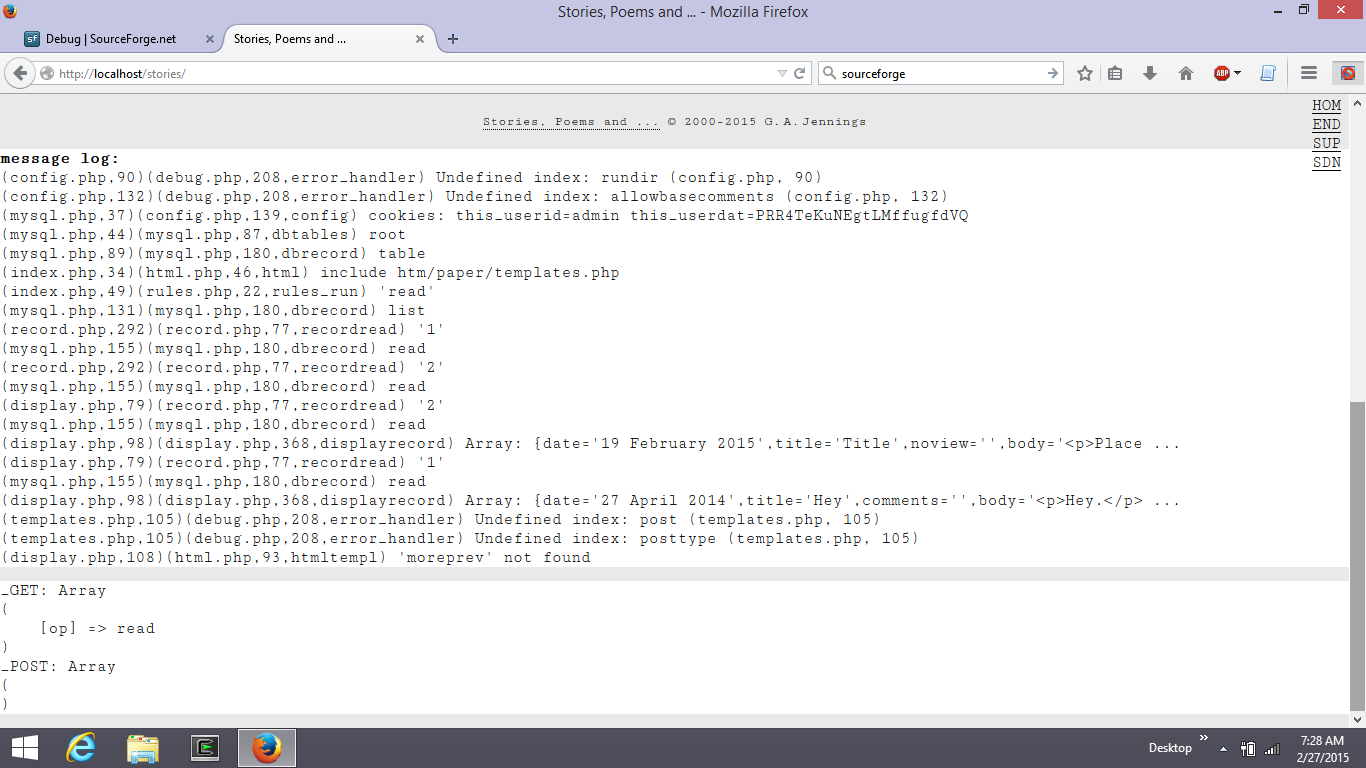Bookmark the page with the star icon

[x=1083, y=73]
